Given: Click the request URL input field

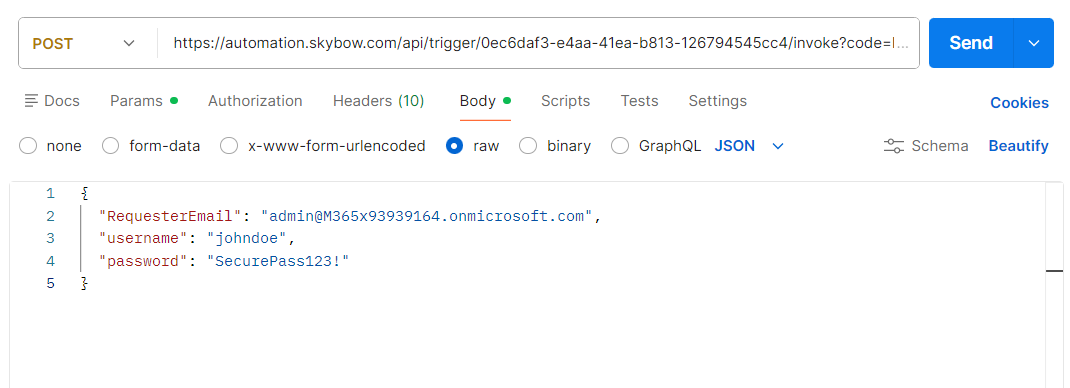Looking at the screenshot, I should (540, 43).
